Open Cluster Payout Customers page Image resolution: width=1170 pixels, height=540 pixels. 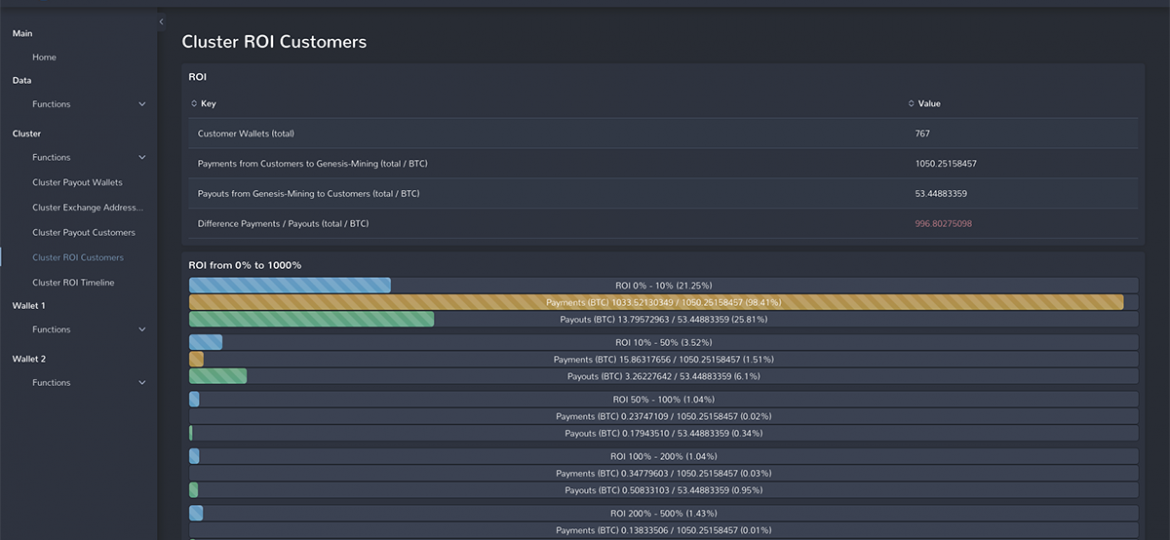click(x=84, y=233)
